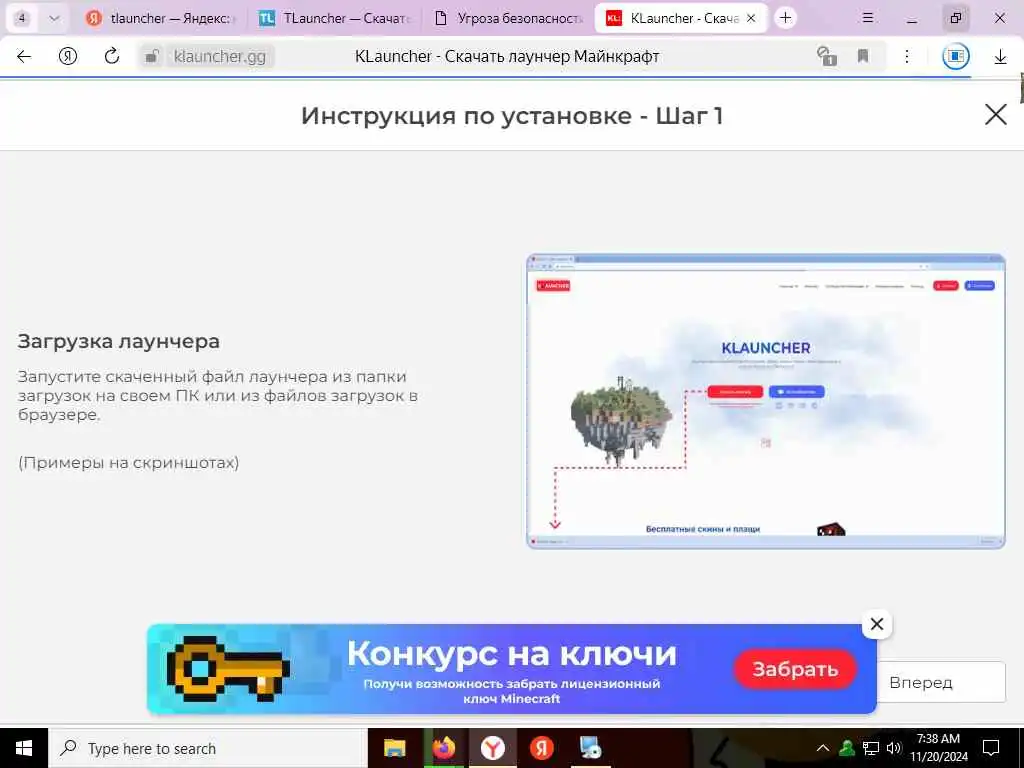Open a new tab with plus button

(786, 18)
